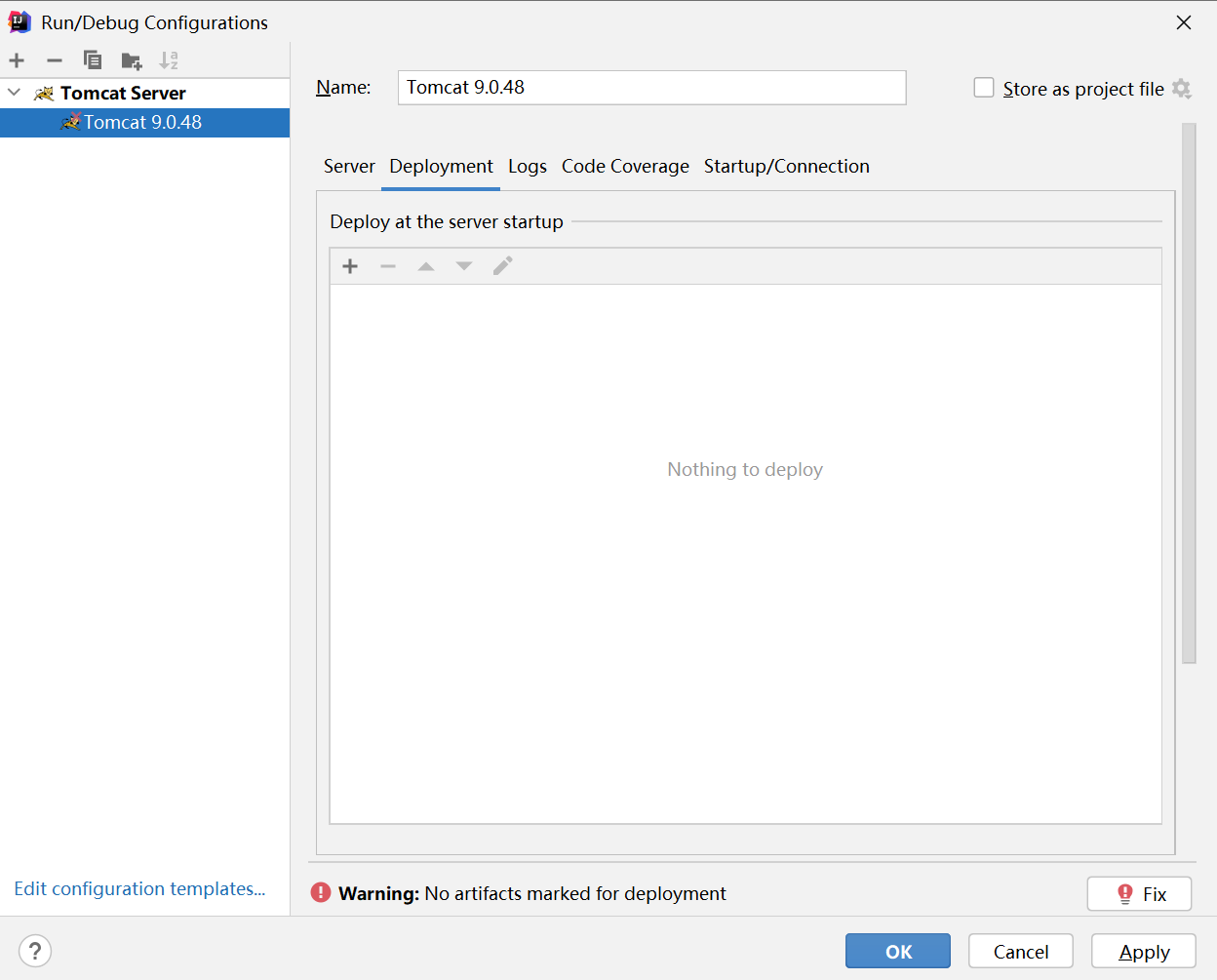1217x980 pixels.
Task: Move deployment item up
Action: click(426, 266)
